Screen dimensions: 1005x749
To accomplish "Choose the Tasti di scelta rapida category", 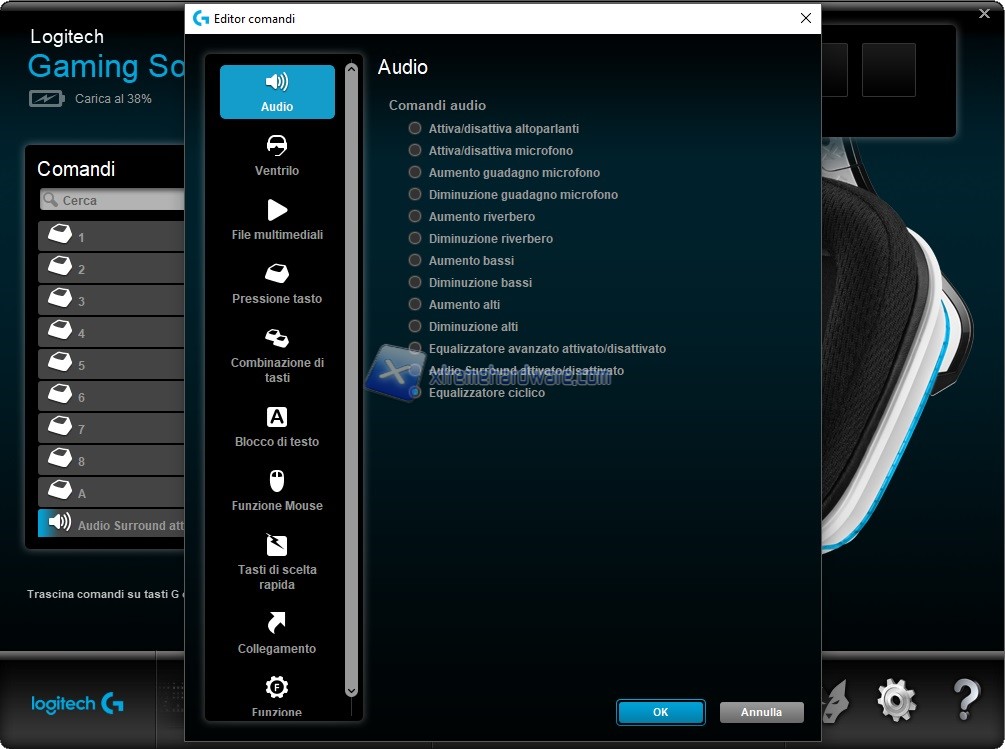I will (277, 560).
